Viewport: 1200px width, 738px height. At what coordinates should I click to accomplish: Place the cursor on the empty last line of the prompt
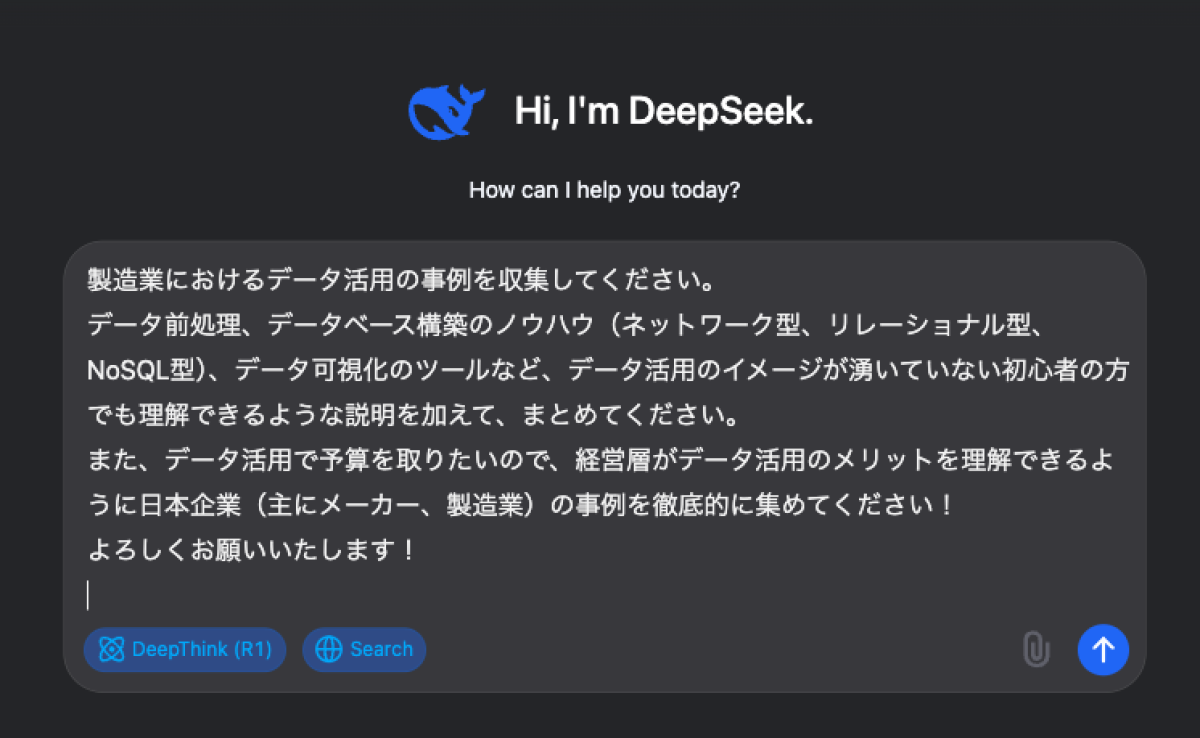coord(400,596)
